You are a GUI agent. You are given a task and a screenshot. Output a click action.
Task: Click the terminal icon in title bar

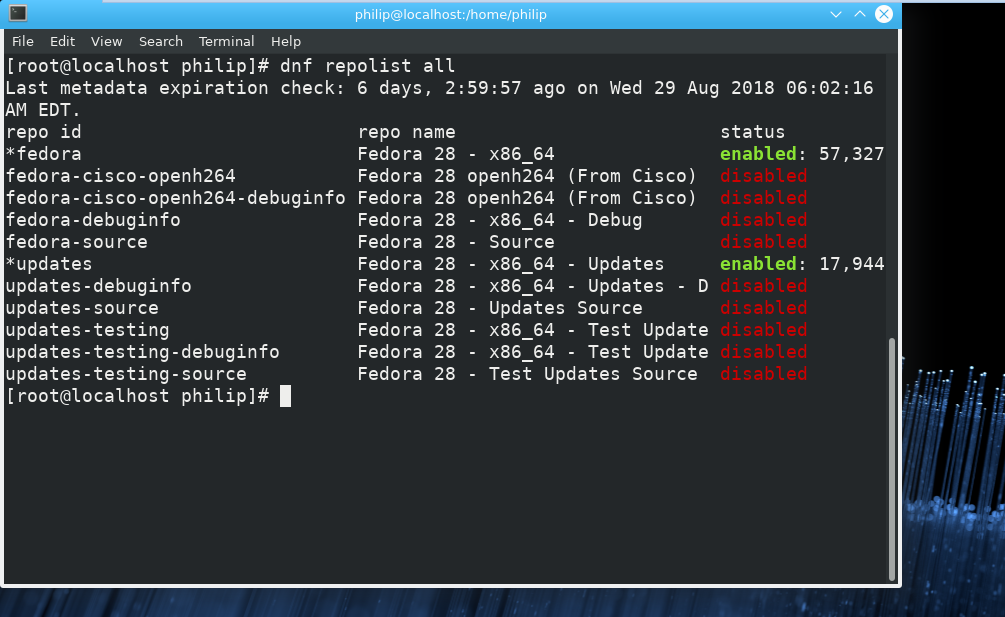pos(18,13)
